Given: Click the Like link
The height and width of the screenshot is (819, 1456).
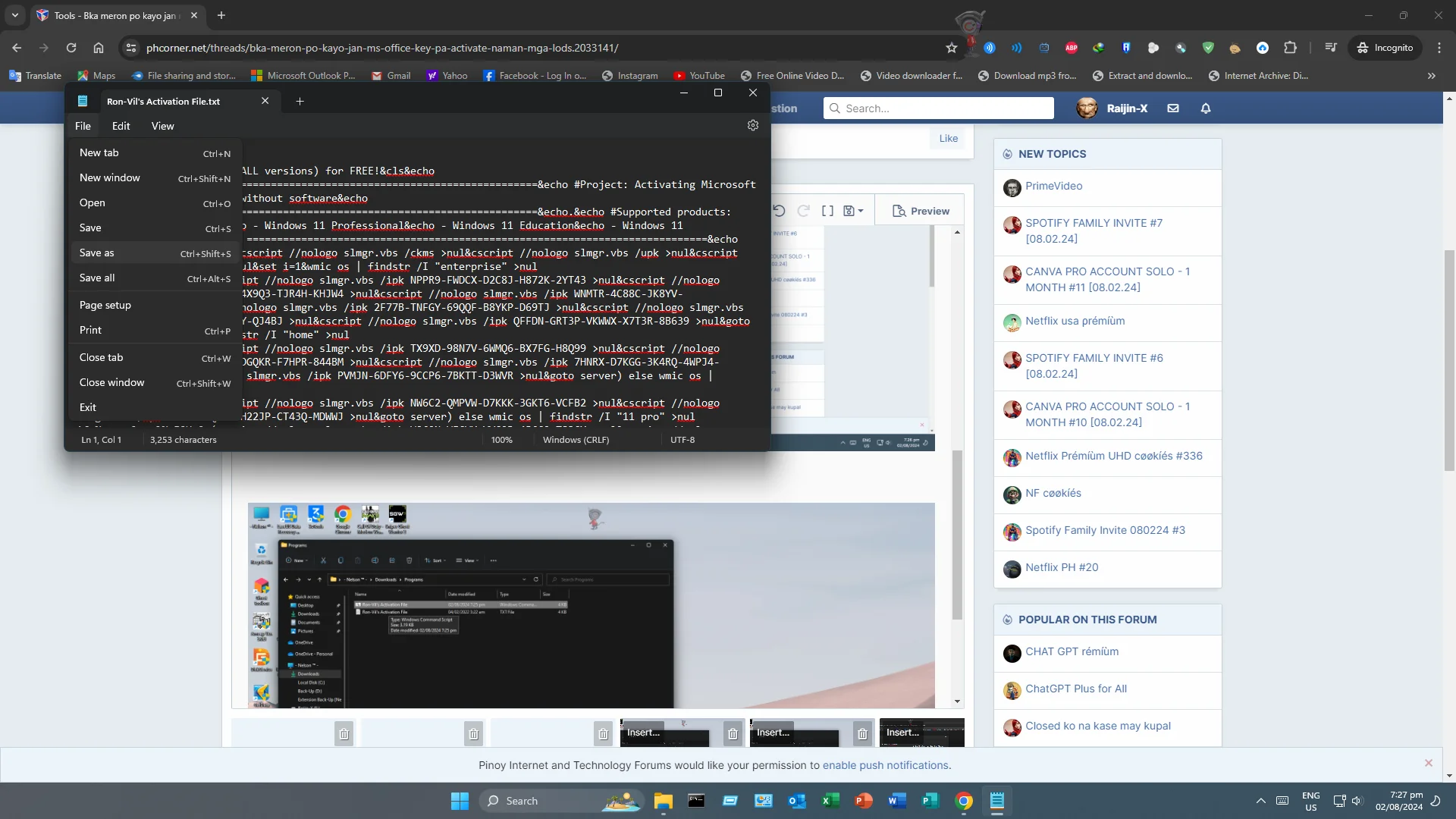Looking at the screenshot, I should pos(948,138).
